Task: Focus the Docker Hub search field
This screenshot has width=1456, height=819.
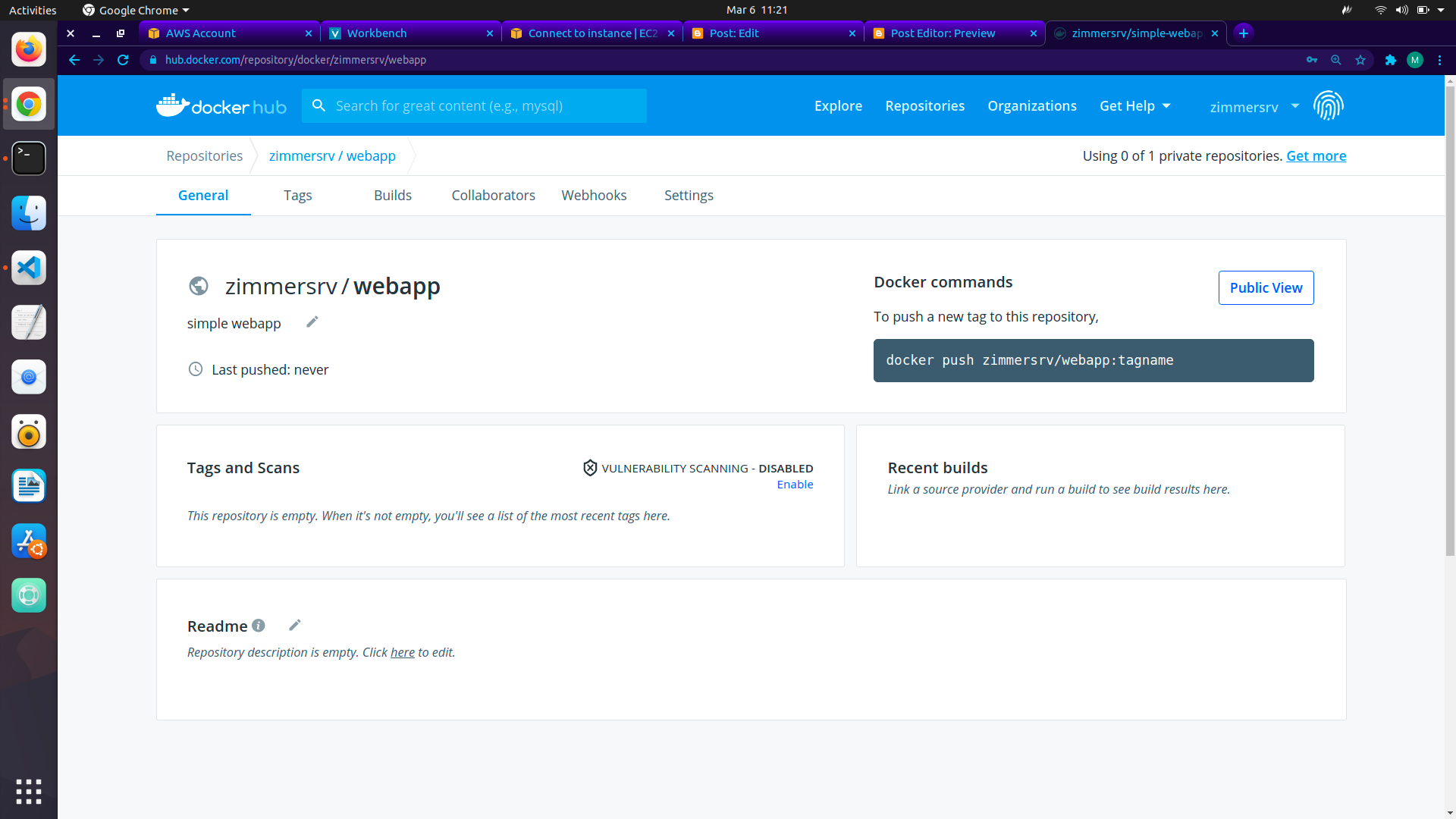Action: (x=474, y=105)
